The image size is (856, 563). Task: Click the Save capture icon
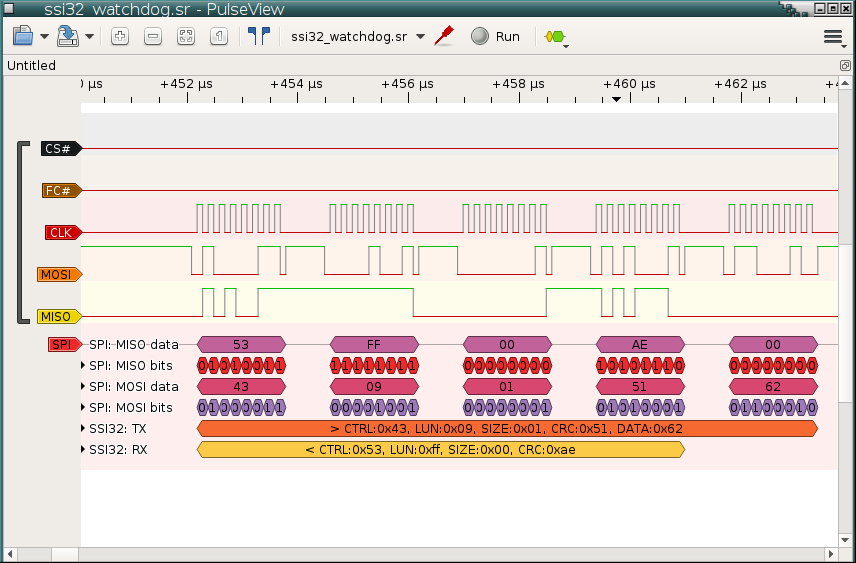point(68,37)
